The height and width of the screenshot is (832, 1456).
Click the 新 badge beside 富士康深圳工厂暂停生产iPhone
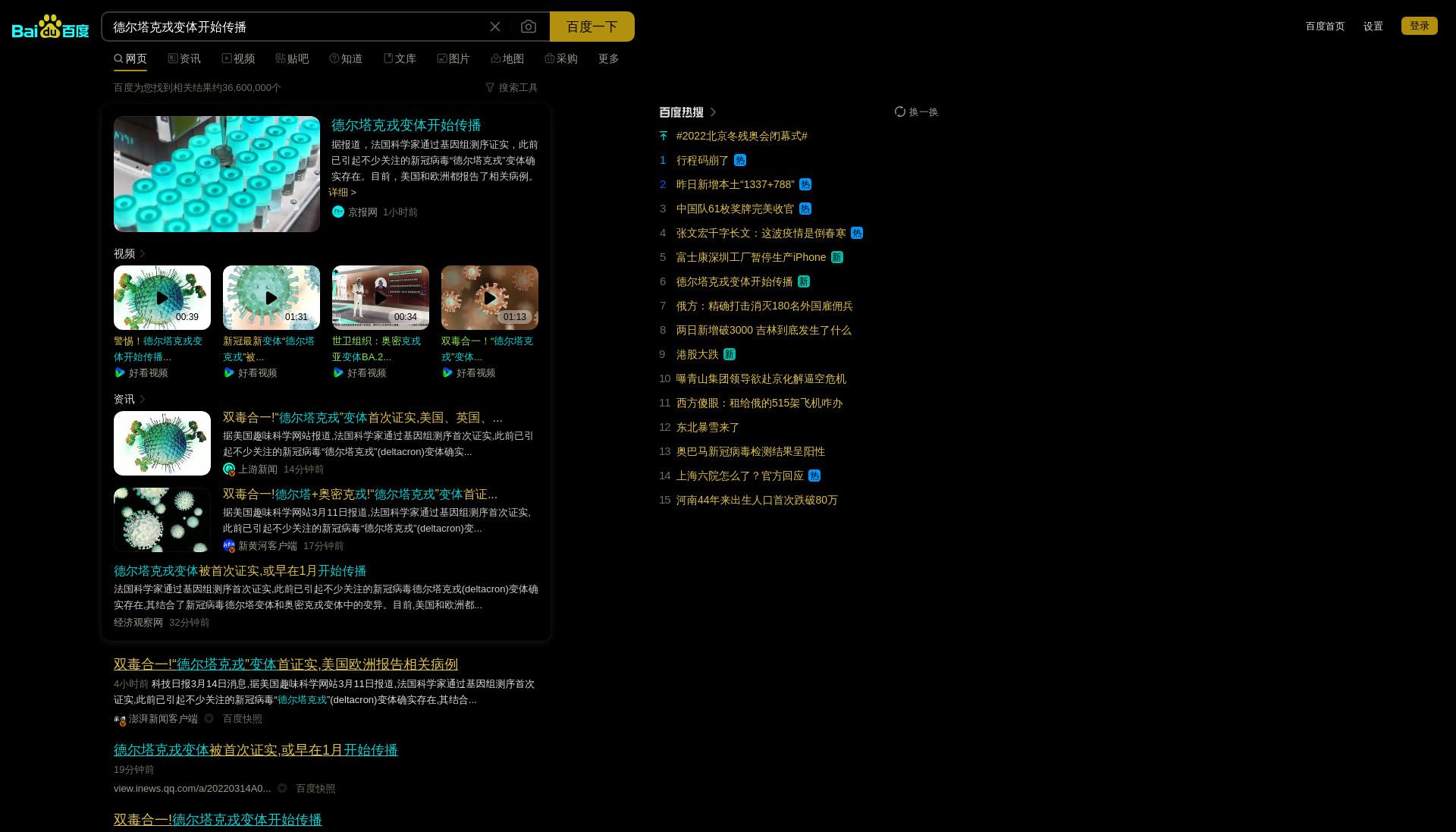837,257
